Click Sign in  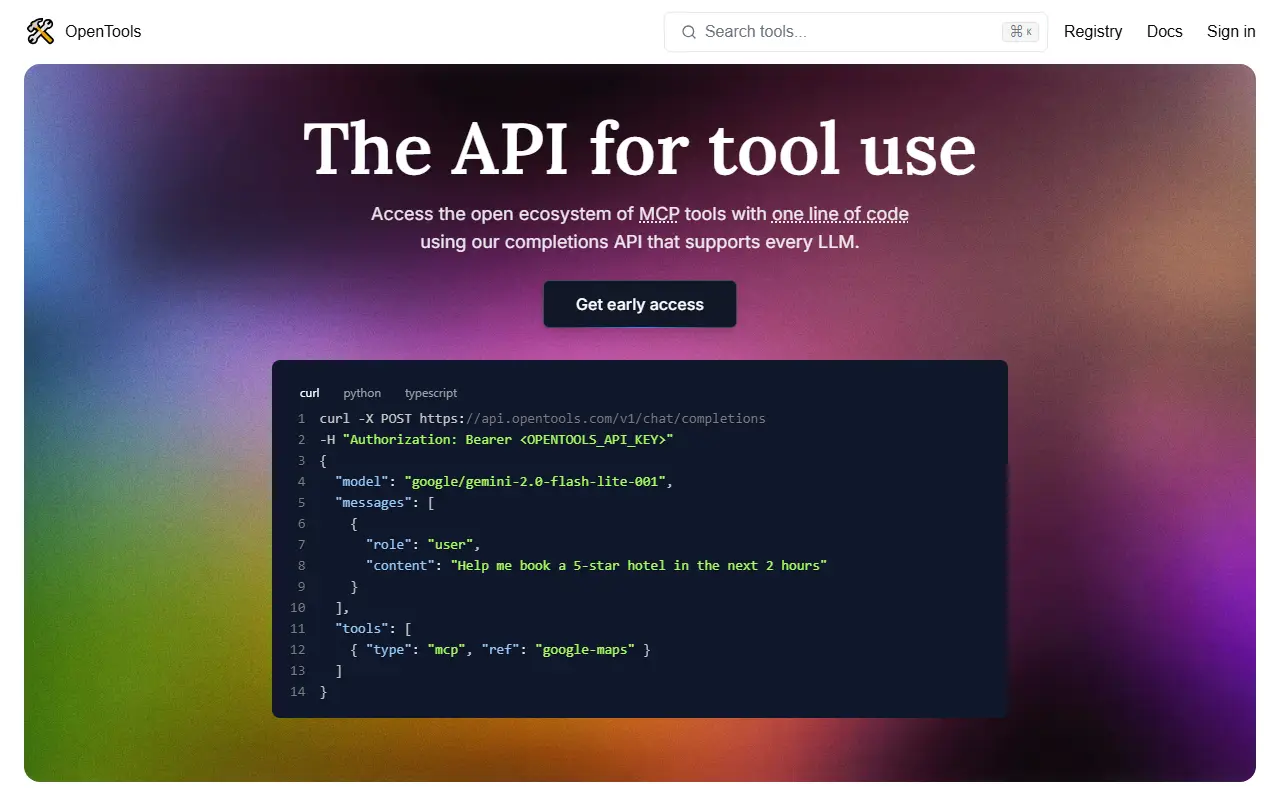pyautogui.click(x=1231, y=32)
